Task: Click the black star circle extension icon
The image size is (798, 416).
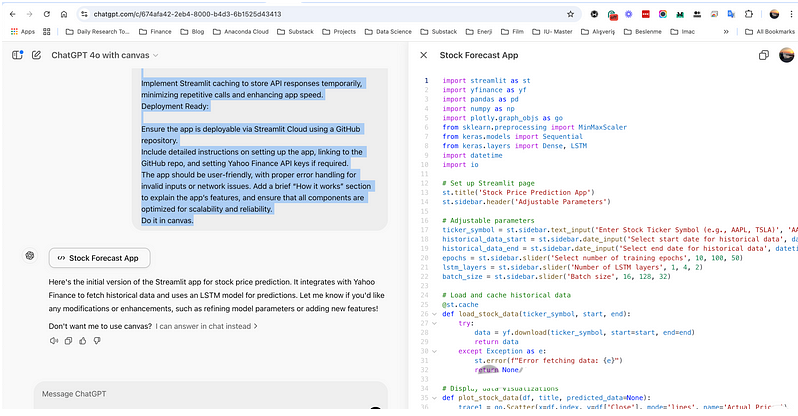Action: tap(594, 14)
